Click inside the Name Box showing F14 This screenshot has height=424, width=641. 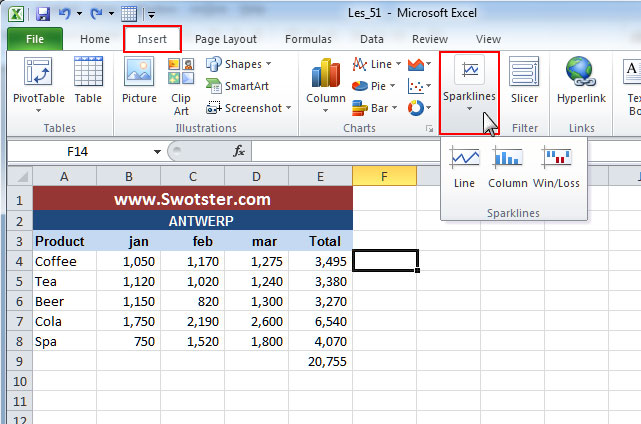(x=78, y=152)
